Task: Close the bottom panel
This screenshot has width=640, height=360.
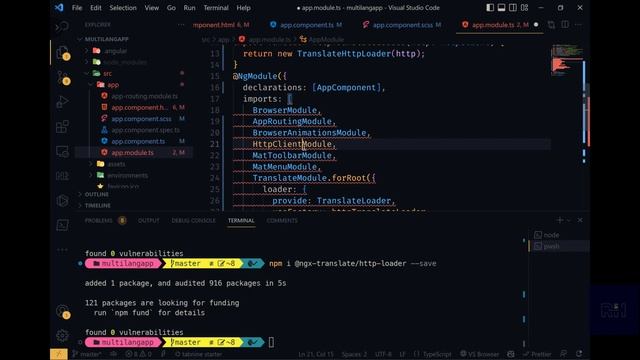Action: [x=580, y=220]
